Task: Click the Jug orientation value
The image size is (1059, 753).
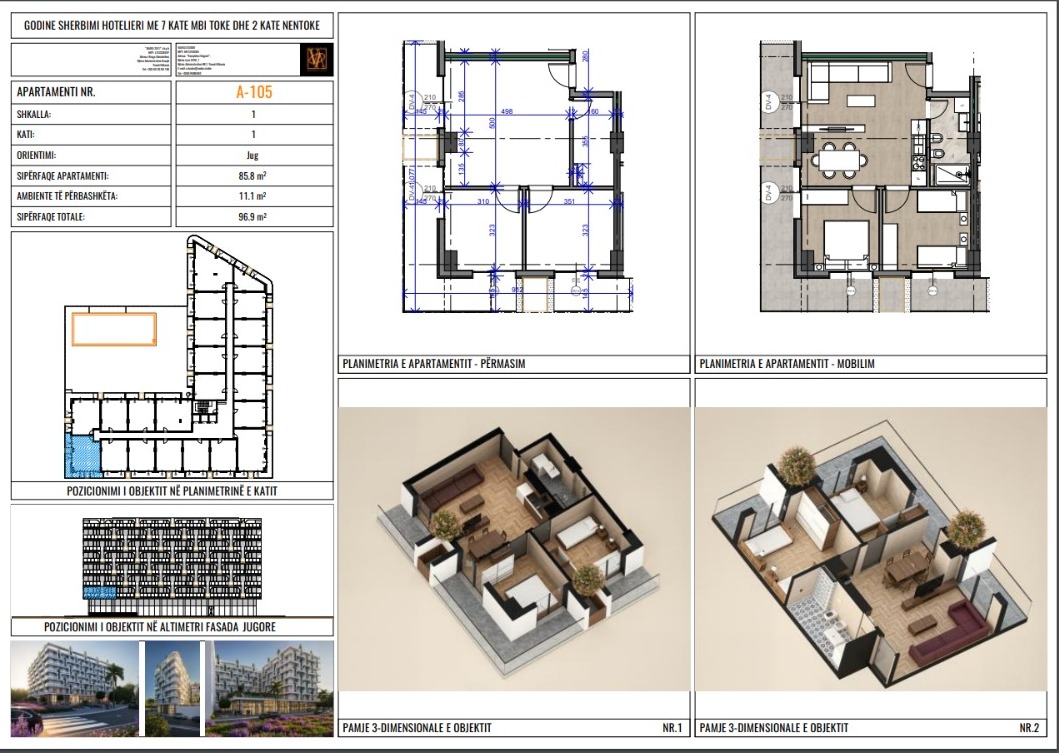Action: (253, 155)
